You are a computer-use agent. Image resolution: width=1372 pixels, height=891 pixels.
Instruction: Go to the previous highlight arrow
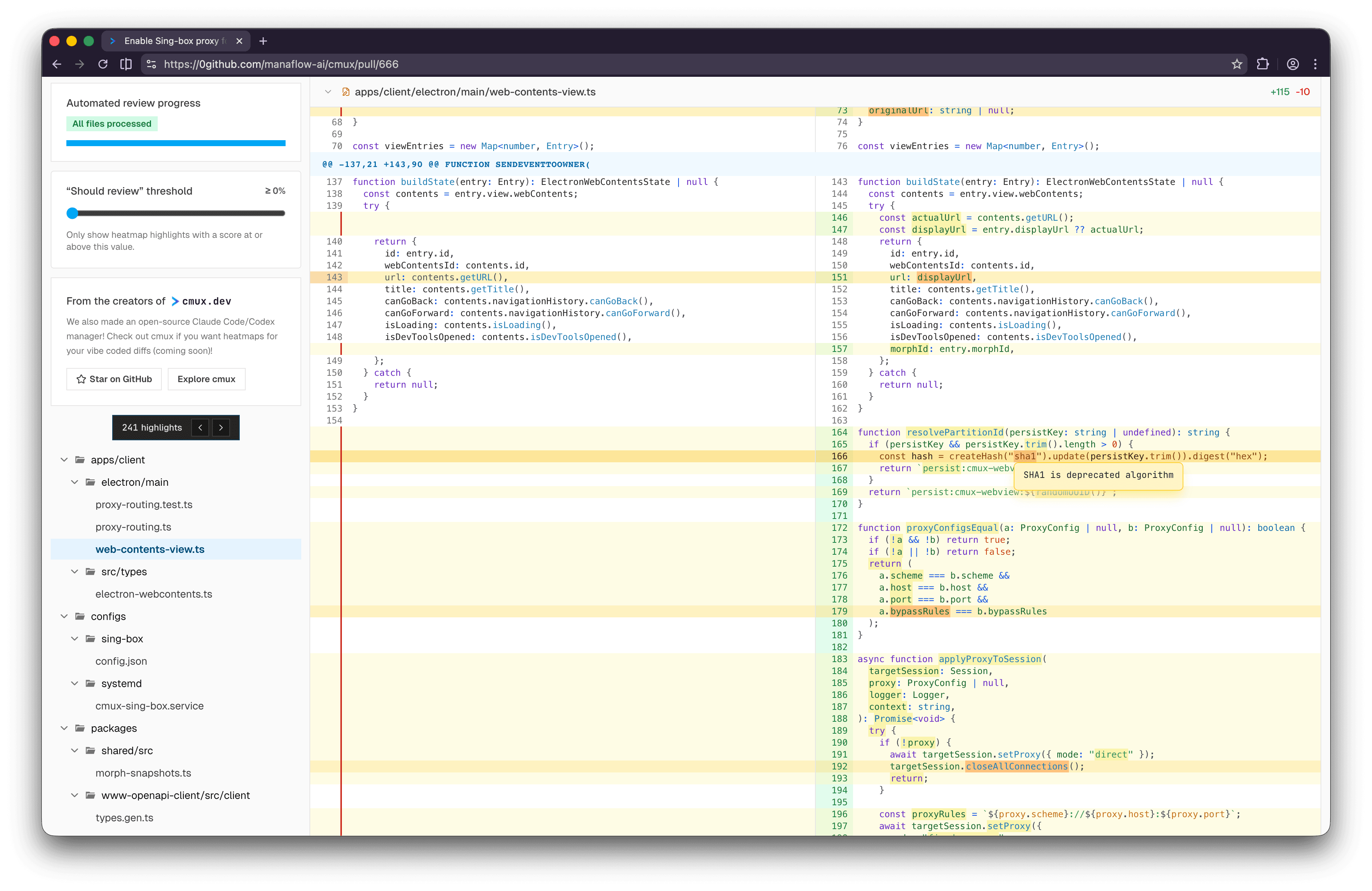pyautogui.click(x=200, y=428)
